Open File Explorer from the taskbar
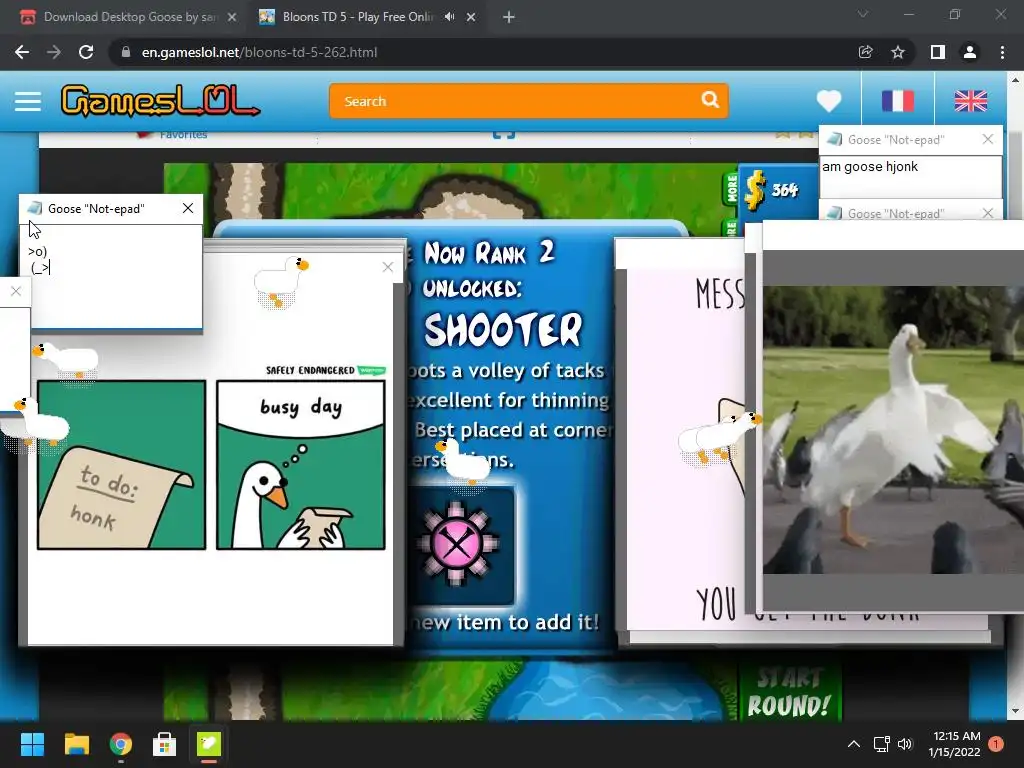Screen dimensions: 1024x768 (x=76, y=744)
